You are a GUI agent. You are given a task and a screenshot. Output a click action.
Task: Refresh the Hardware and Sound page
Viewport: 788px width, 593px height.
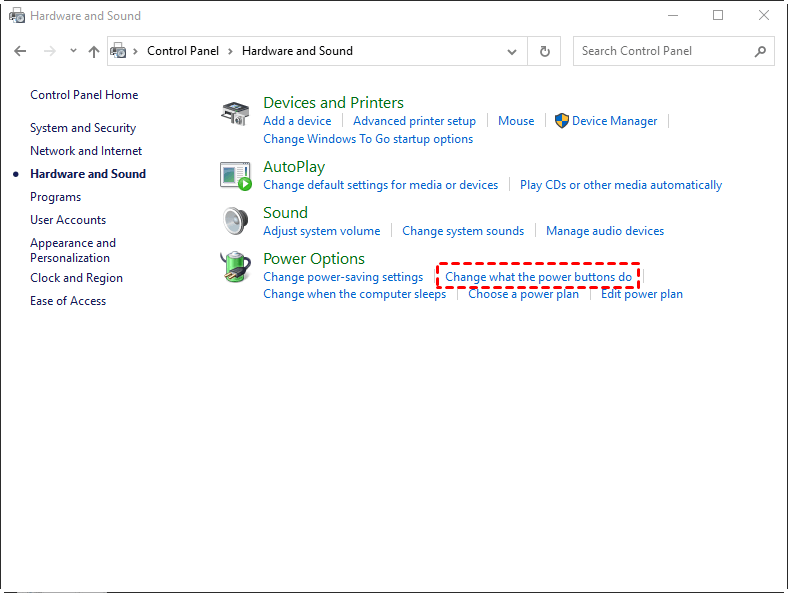(x=544, y=51)
